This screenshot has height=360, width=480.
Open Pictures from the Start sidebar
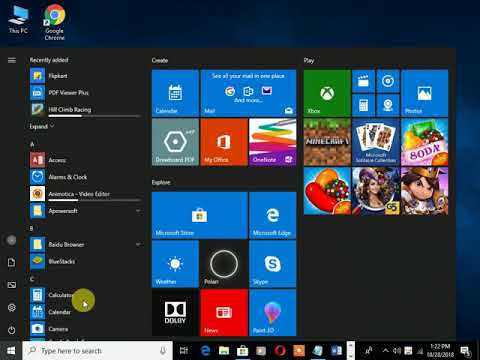click(12, 285)
